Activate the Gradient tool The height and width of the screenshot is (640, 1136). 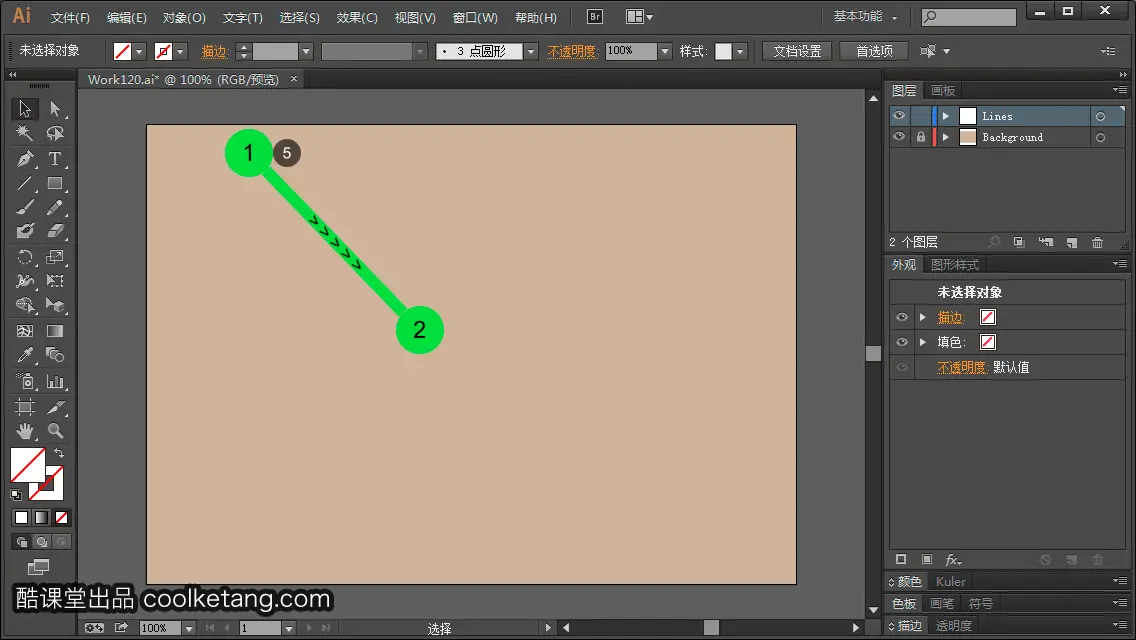click(55, 331)
